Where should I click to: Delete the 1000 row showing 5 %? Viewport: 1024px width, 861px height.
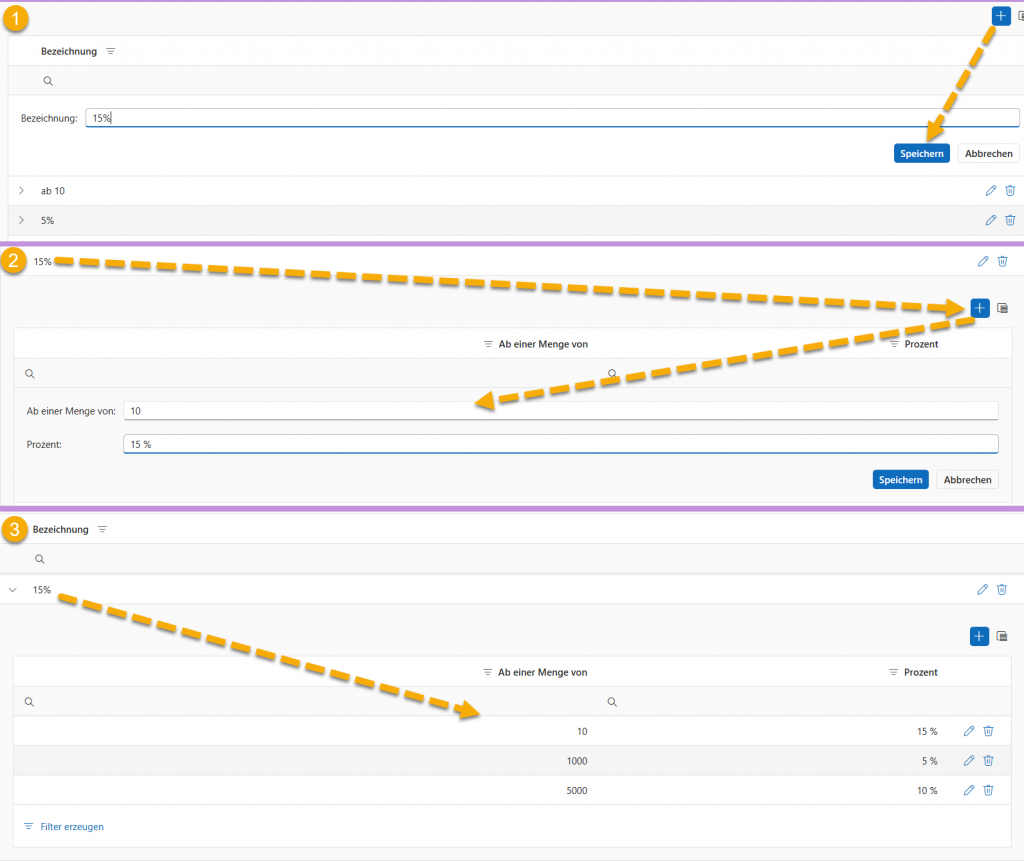pyautogui.click(x=988, y=761)
